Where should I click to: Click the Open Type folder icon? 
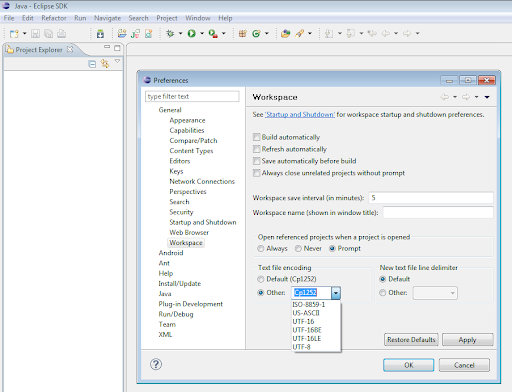pyautogui.click(x=285, y=34)
